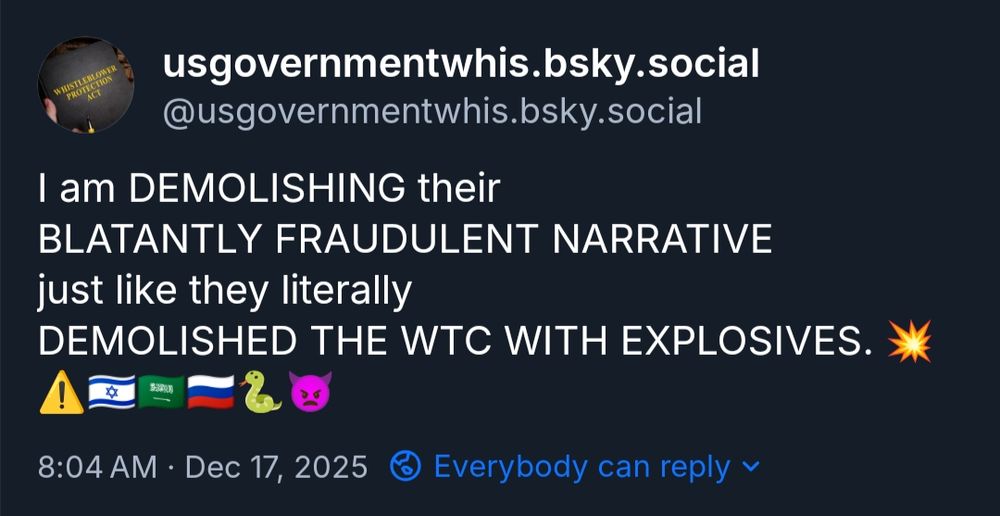The width and height of the screenshot is (1000, 516).
Task: Click the Dec 17, 2025 post date
Action: [x=276, y=468]
